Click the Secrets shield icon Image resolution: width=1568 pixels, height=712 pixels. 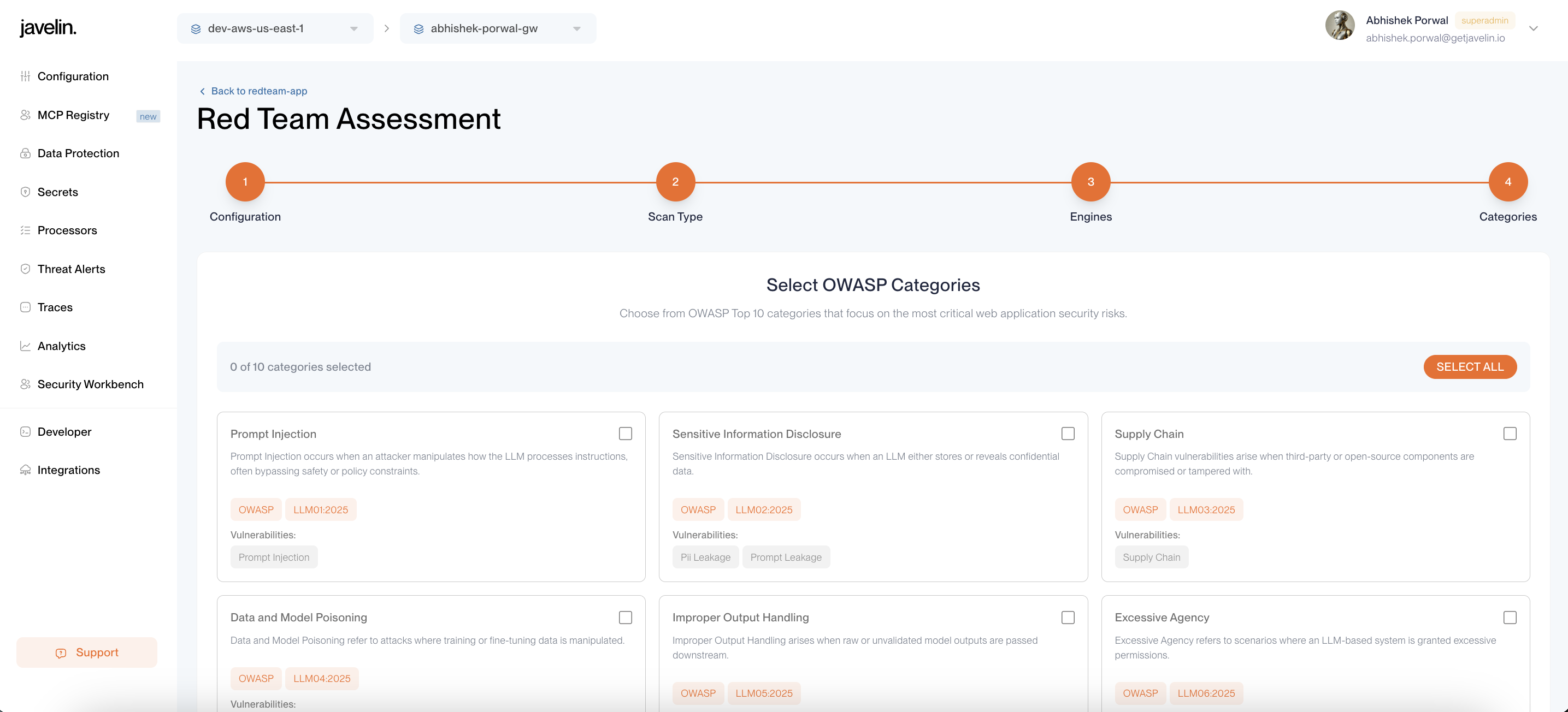pyautogui.click(x=25, y=192)
